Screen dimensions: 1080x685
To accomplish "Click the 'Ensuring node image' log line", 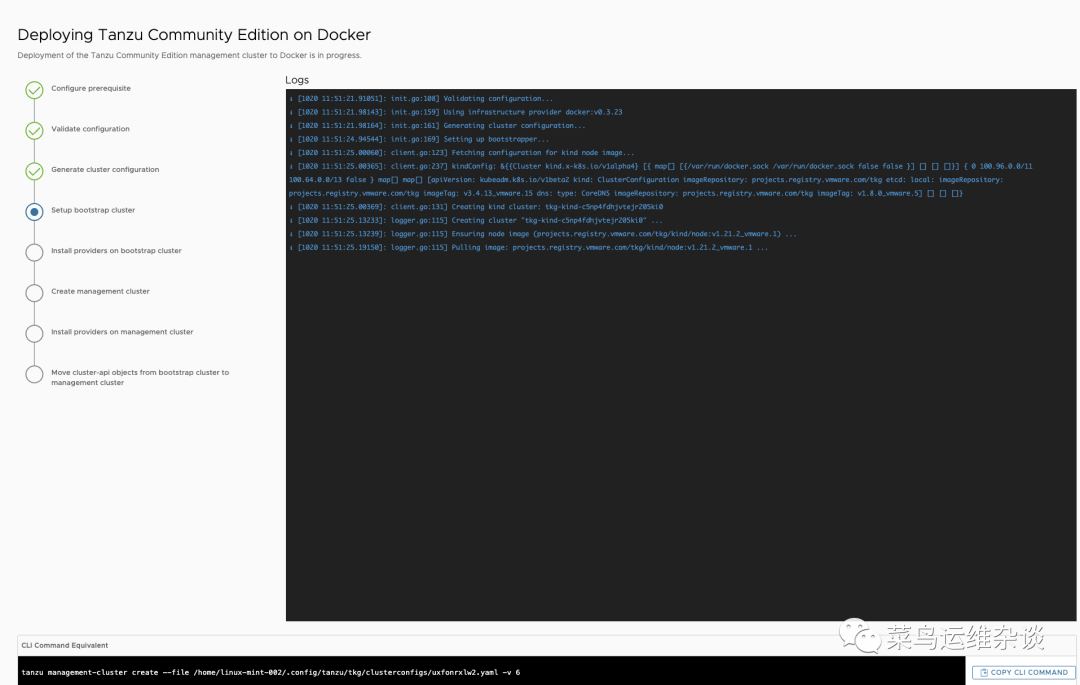I will 543,233.
